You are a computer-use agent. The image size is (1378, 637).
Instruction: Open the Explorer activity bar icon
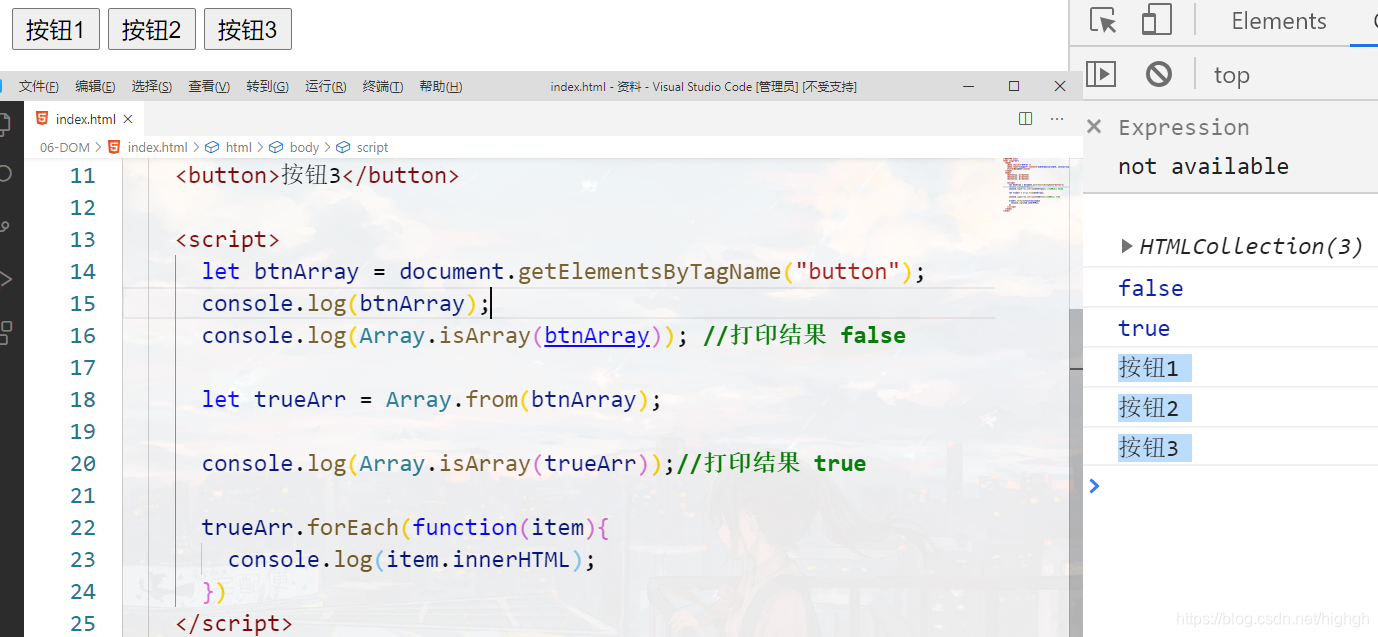click(5, 124)
